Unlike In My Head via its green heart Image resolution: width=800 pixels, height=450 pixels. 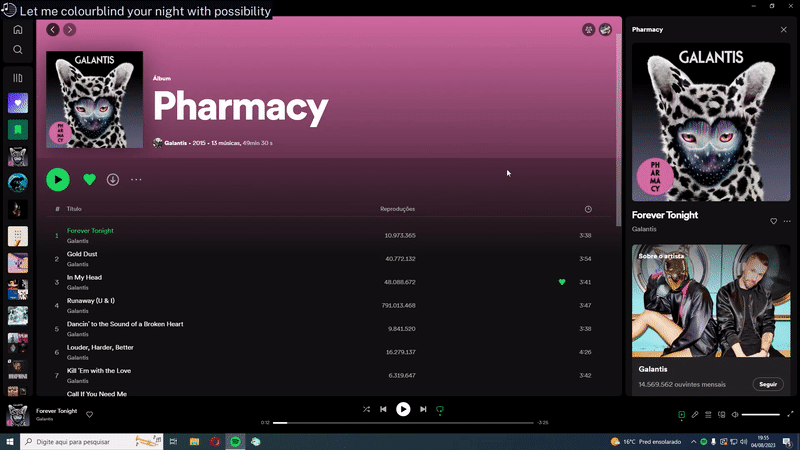pyautogui.click(x=562, y=282)
